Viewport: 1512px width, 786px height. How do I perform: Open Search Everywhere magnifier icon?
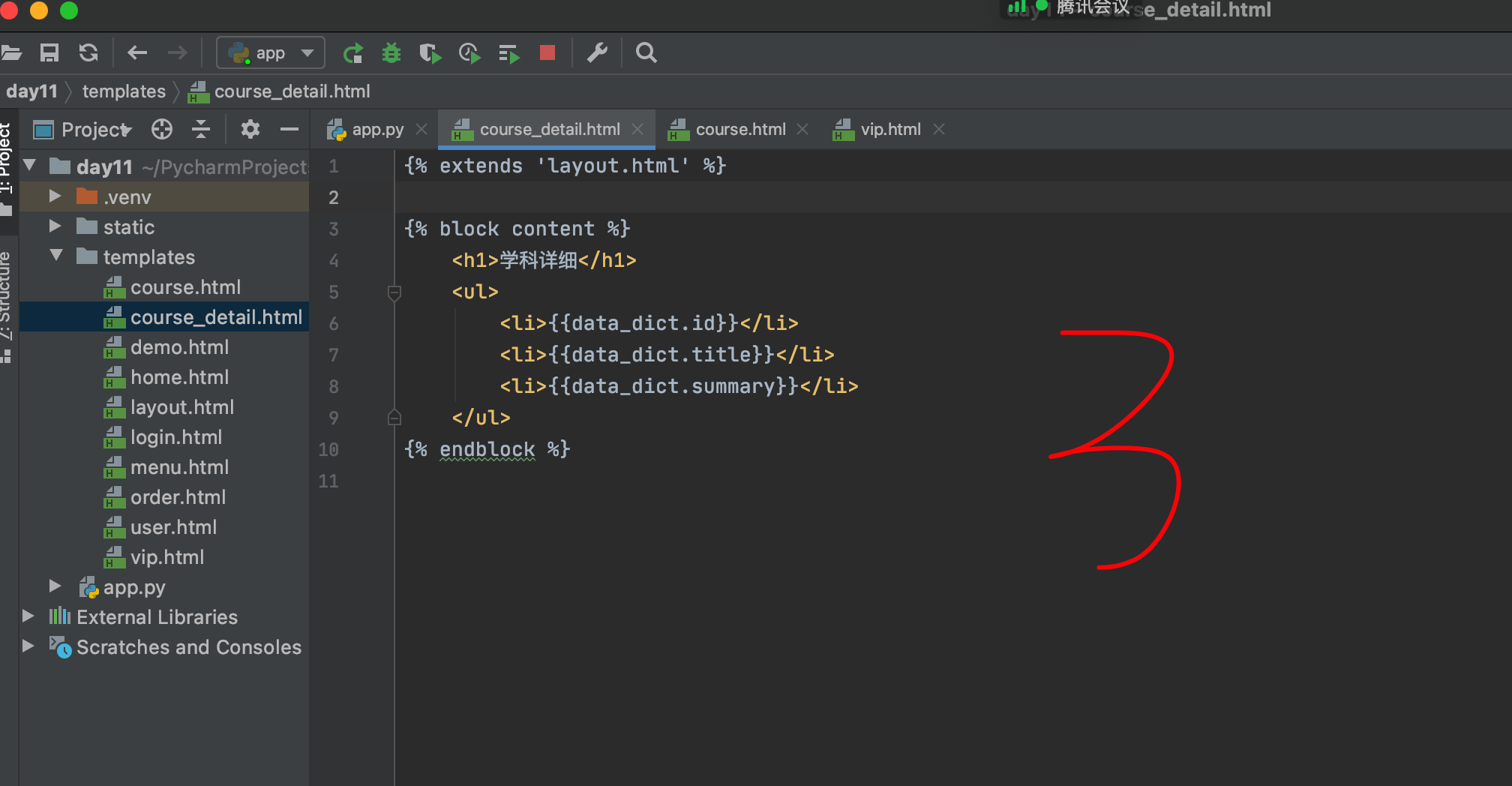pos(646,52)
